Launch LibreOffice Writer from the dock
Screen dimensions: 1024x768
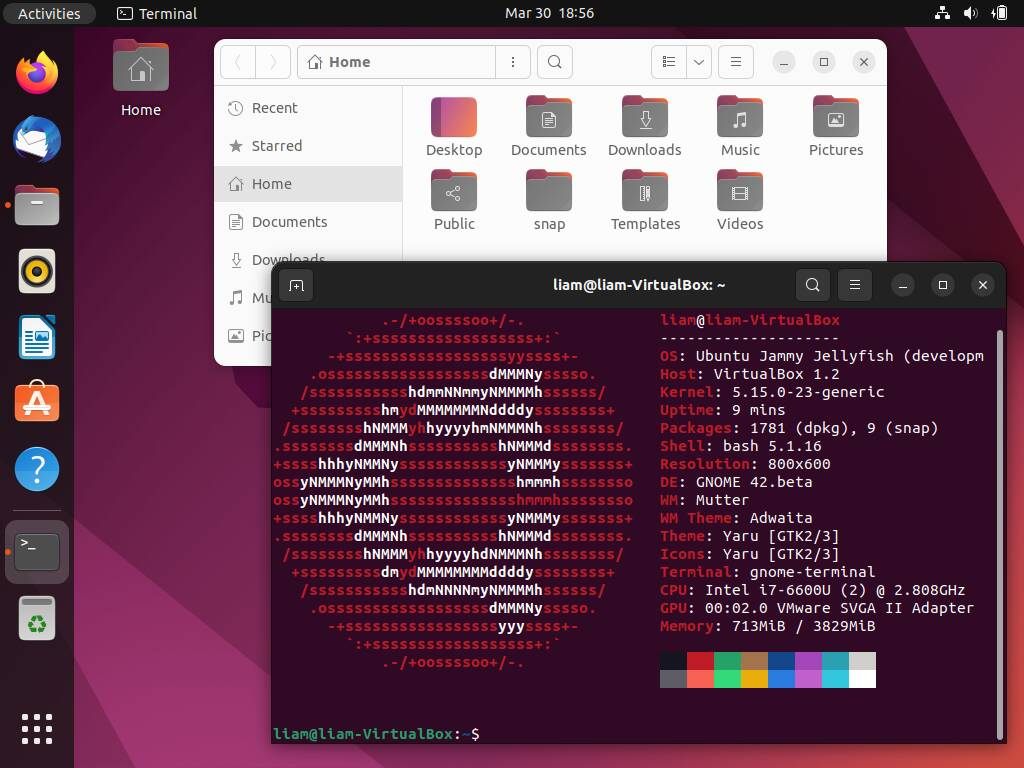point(36,338)
